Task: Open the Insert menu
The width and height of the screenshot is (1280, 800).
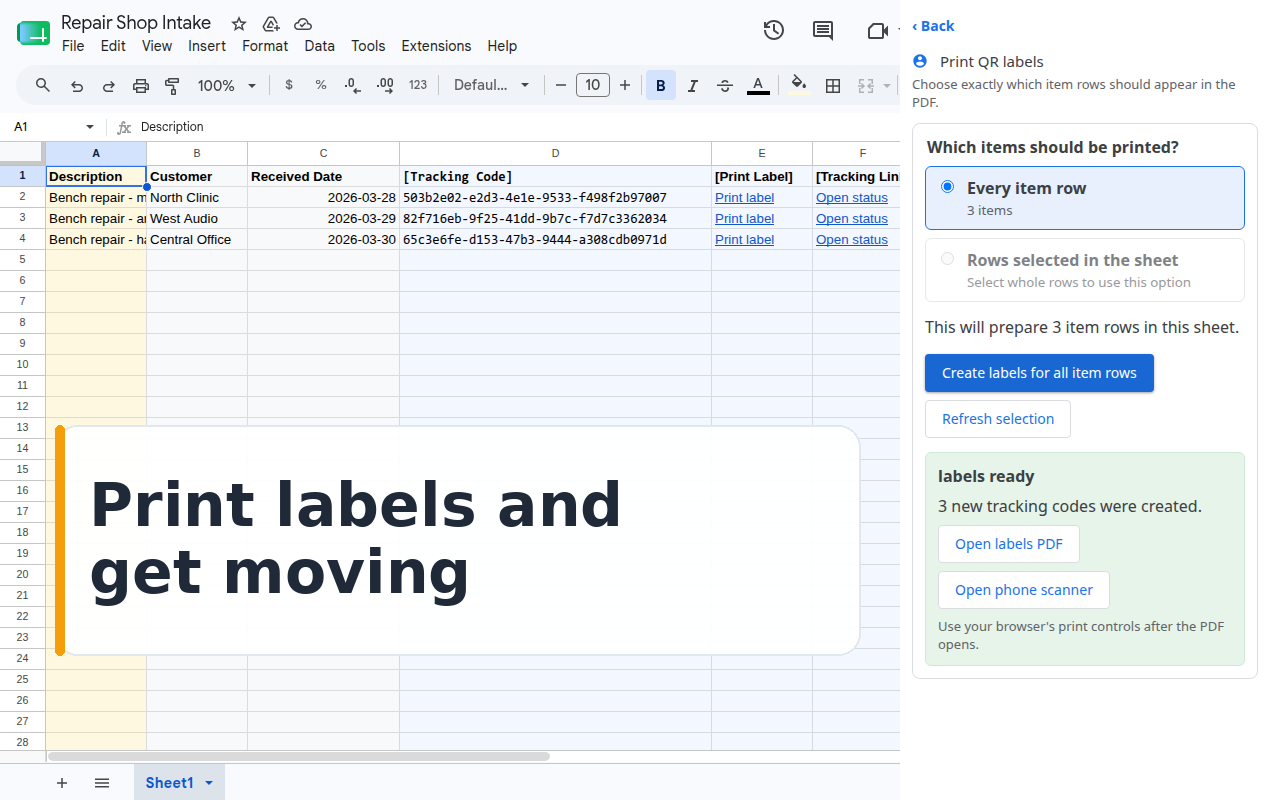Action: [x=207, y=46]
